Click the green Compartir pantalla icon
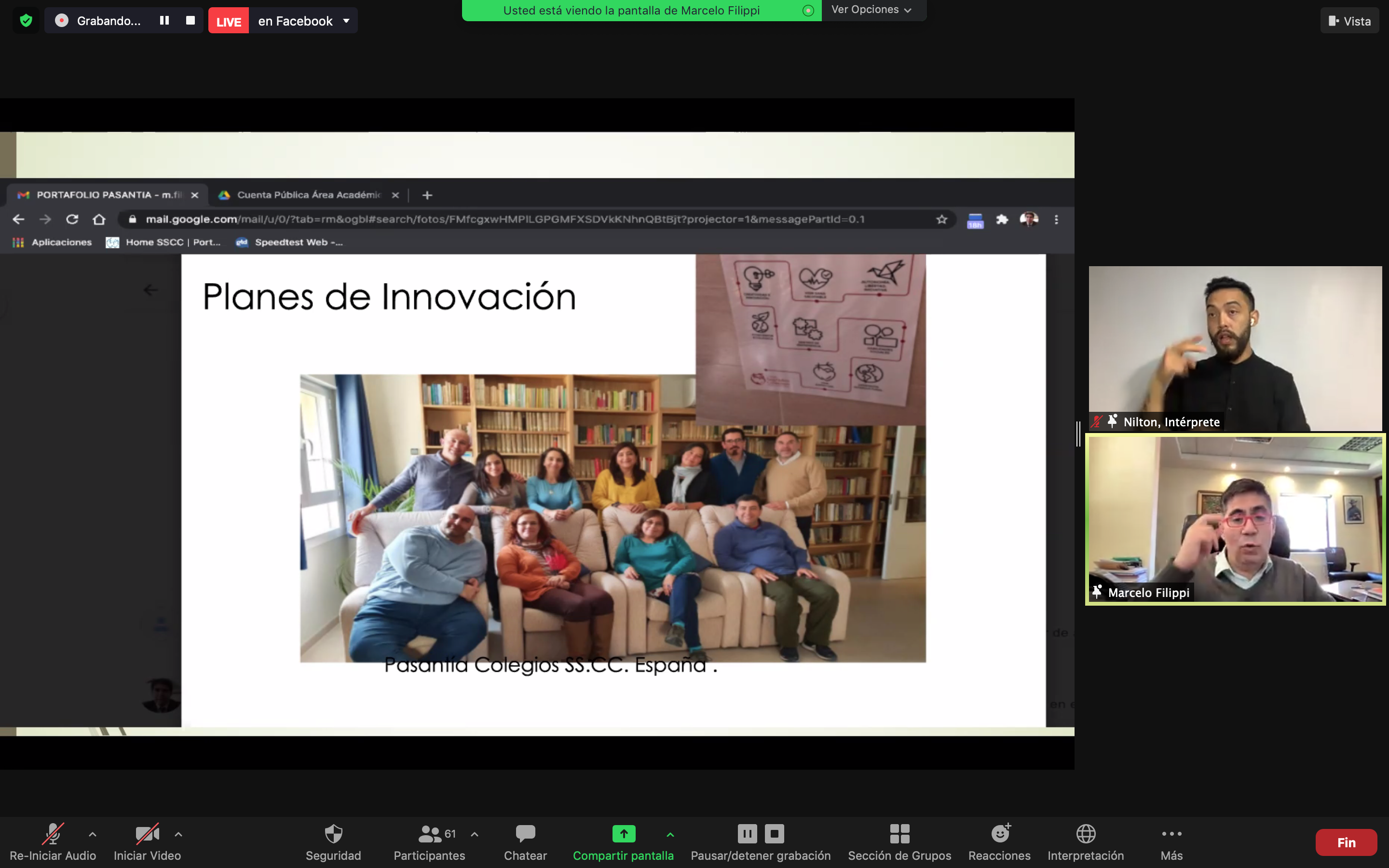This screenshot has width=1389, height=868. click(x=623, y=834)
